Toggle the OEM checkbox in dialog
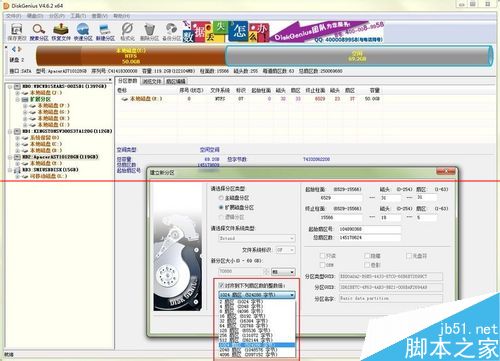 pos(322,265)
